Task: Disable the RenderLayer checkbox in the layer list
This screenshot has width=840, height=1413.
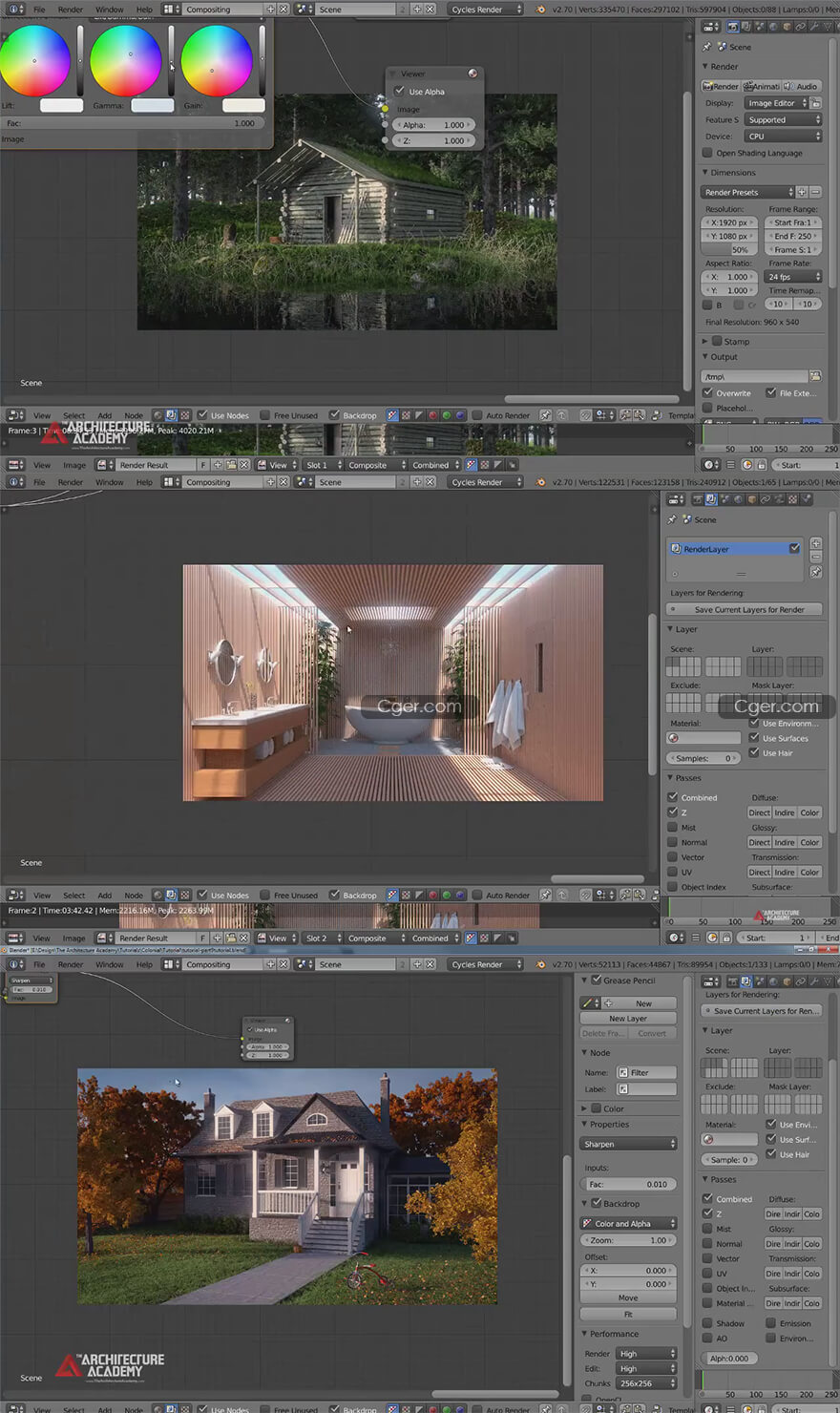Action: (794, 548)
